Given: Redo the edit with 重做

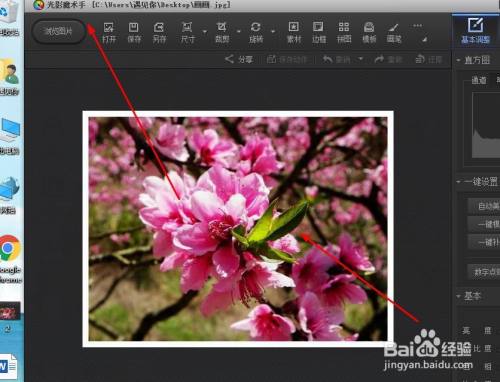Looking at the screenshot, I should [388, 60].
